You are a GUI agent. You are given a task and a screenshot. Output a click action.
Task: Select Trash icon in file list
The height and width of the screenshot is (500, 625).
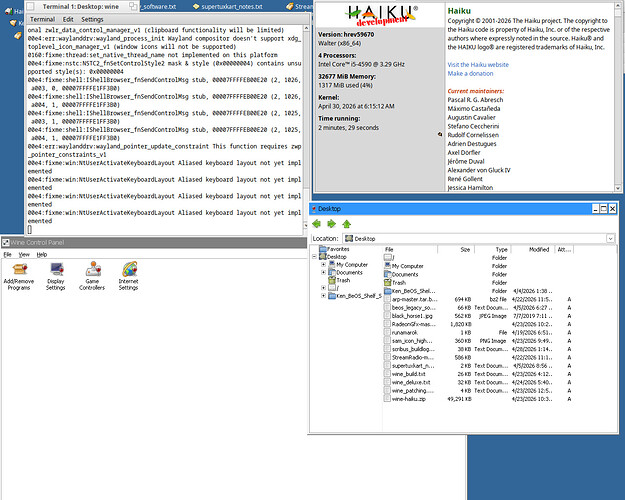[x=388, y=282]
